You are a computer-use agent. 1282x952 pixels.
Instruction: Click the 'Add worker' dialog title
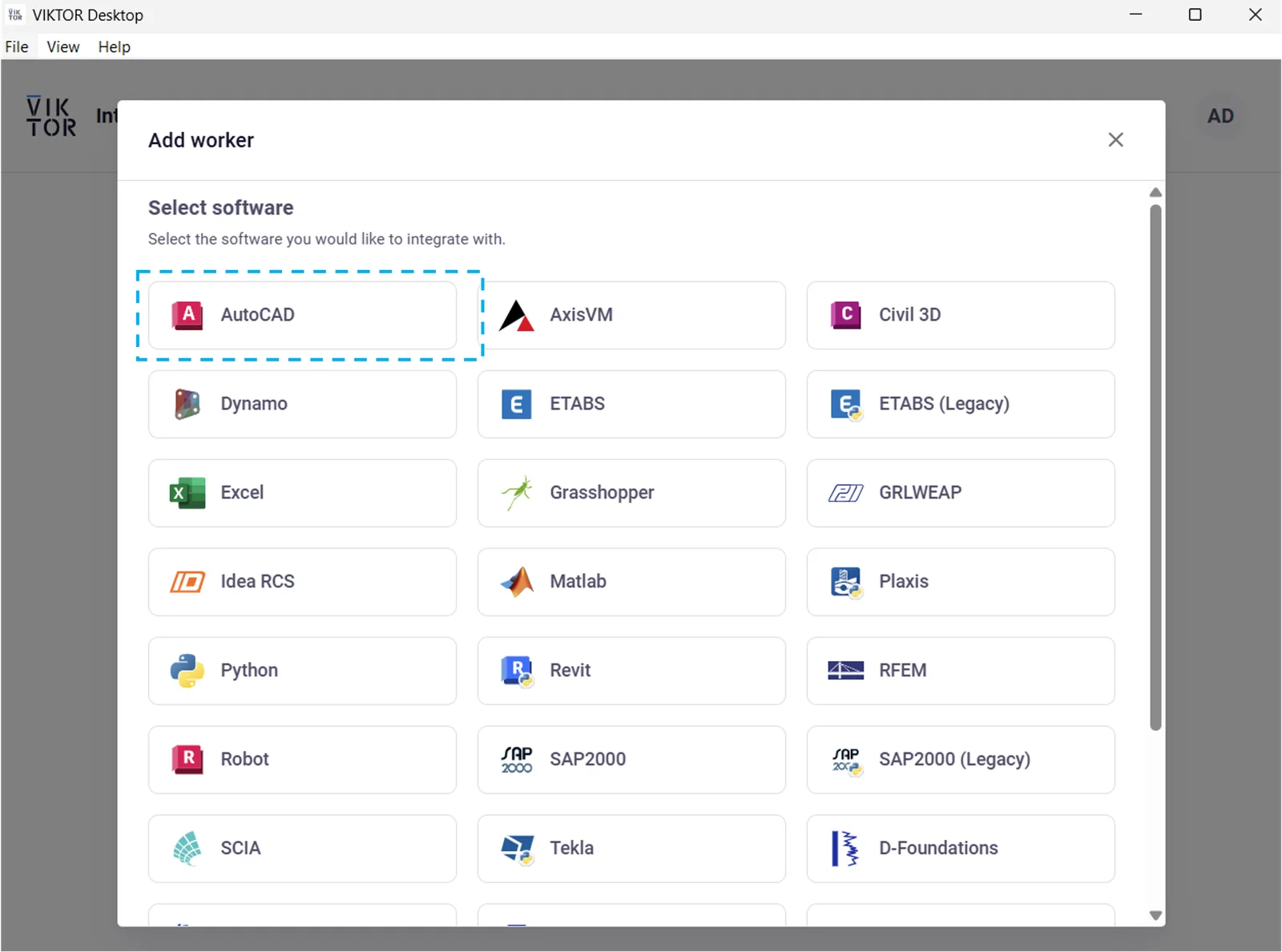coord(201,140)
